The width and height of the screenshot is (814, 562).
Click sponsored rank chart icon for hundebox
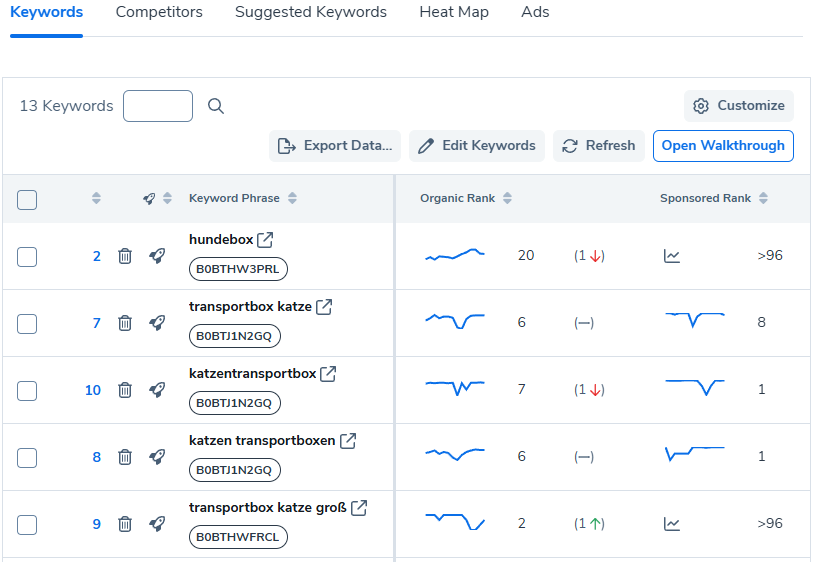pyautogui.click(x=672, y=256)
